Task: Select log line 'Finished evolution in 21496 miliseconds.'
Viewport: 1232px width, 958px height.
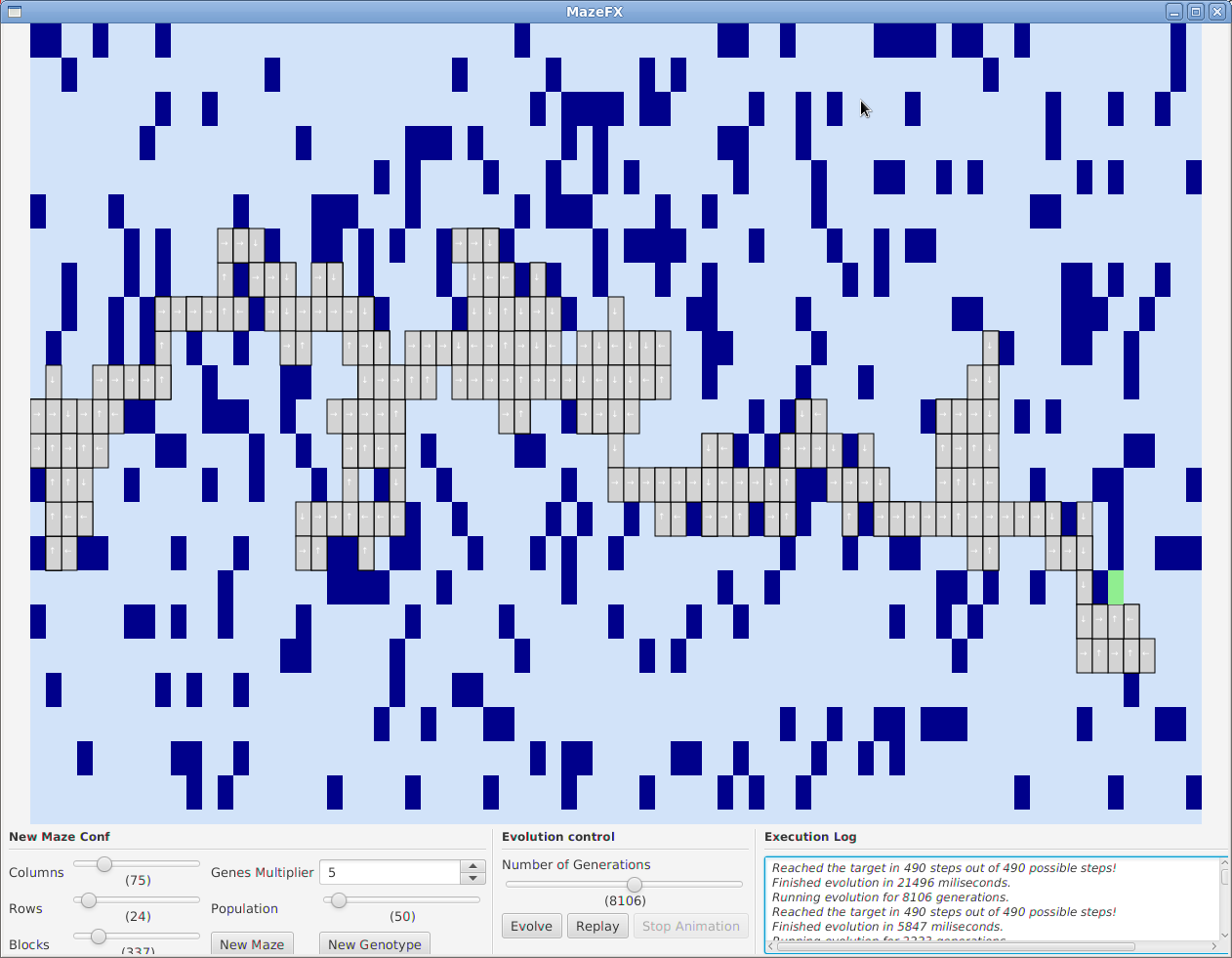Action: tap(890, 883)
